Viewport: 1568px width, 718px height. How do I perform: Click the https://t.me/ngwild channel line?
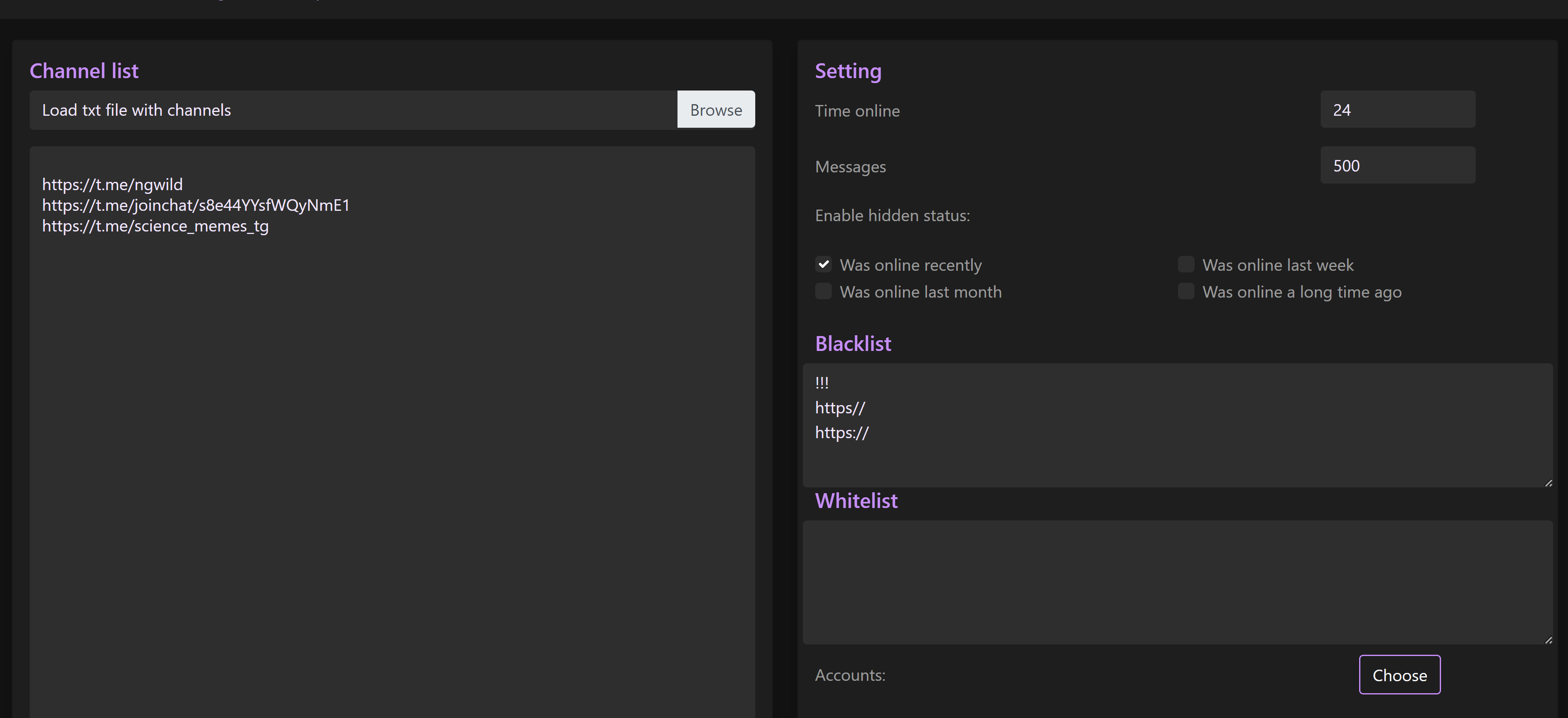coord(113,184)
